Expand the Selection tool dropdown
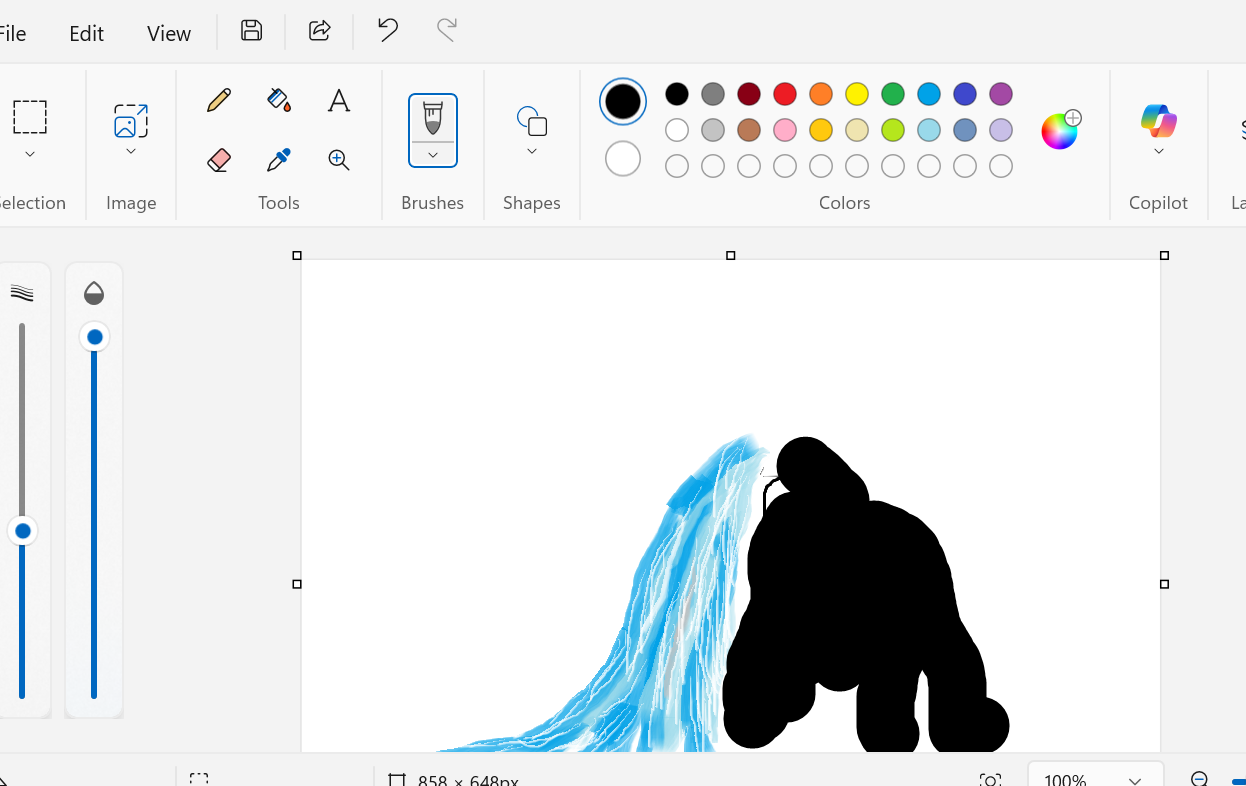This screenshot has height=786, width=1246. pyautogui.click(x=29, y=153)
